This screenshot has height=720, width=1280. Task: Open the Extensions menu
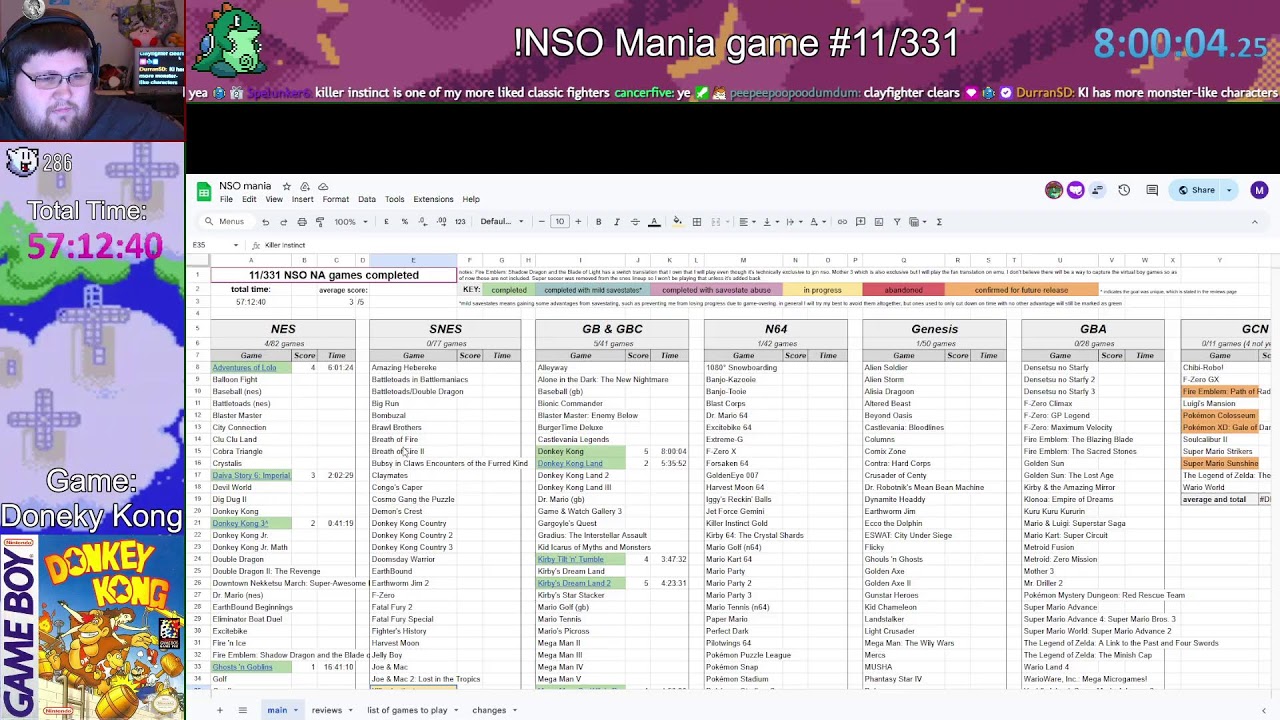tap(433, 199)
